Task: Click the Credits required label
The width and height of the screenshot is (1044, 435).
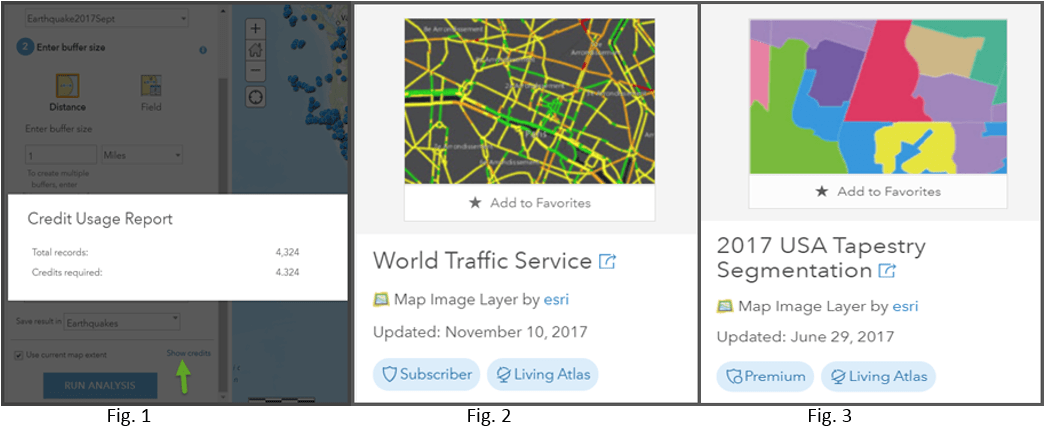Action: pos(67,272)
